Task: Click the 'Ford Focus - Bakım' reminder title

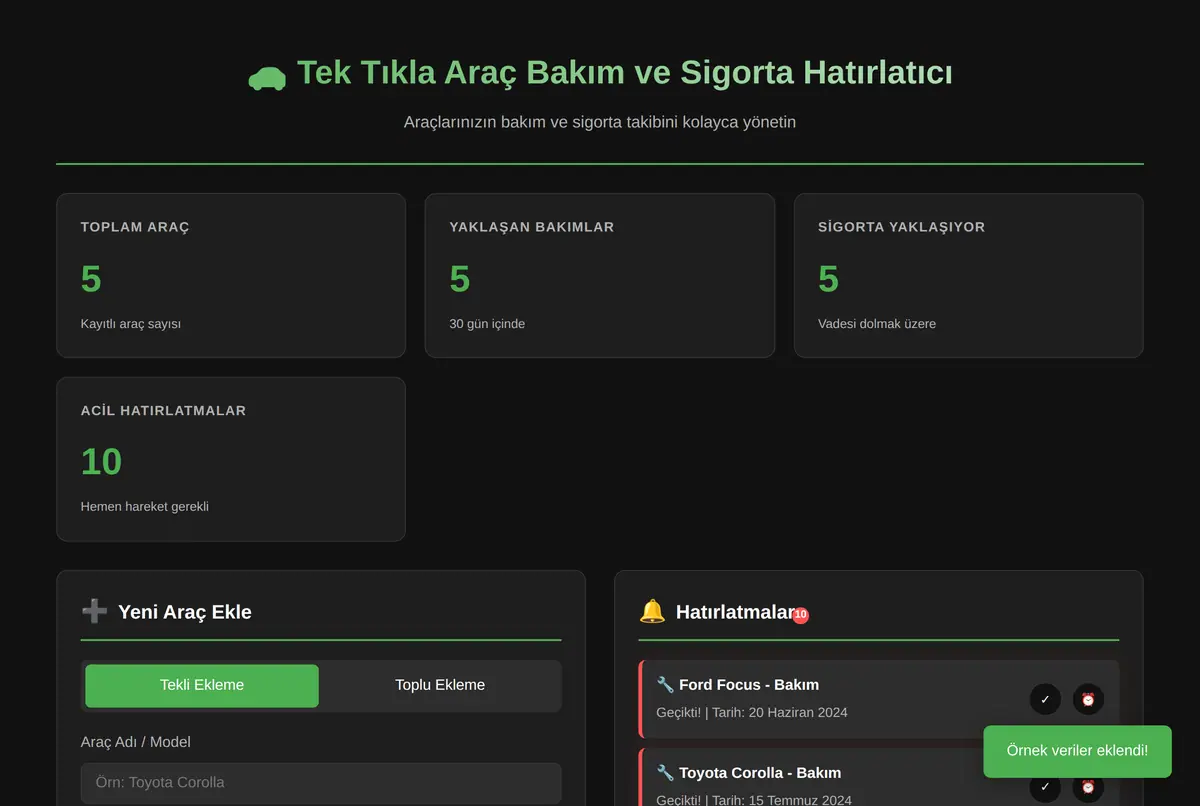Action: (749, 685)
